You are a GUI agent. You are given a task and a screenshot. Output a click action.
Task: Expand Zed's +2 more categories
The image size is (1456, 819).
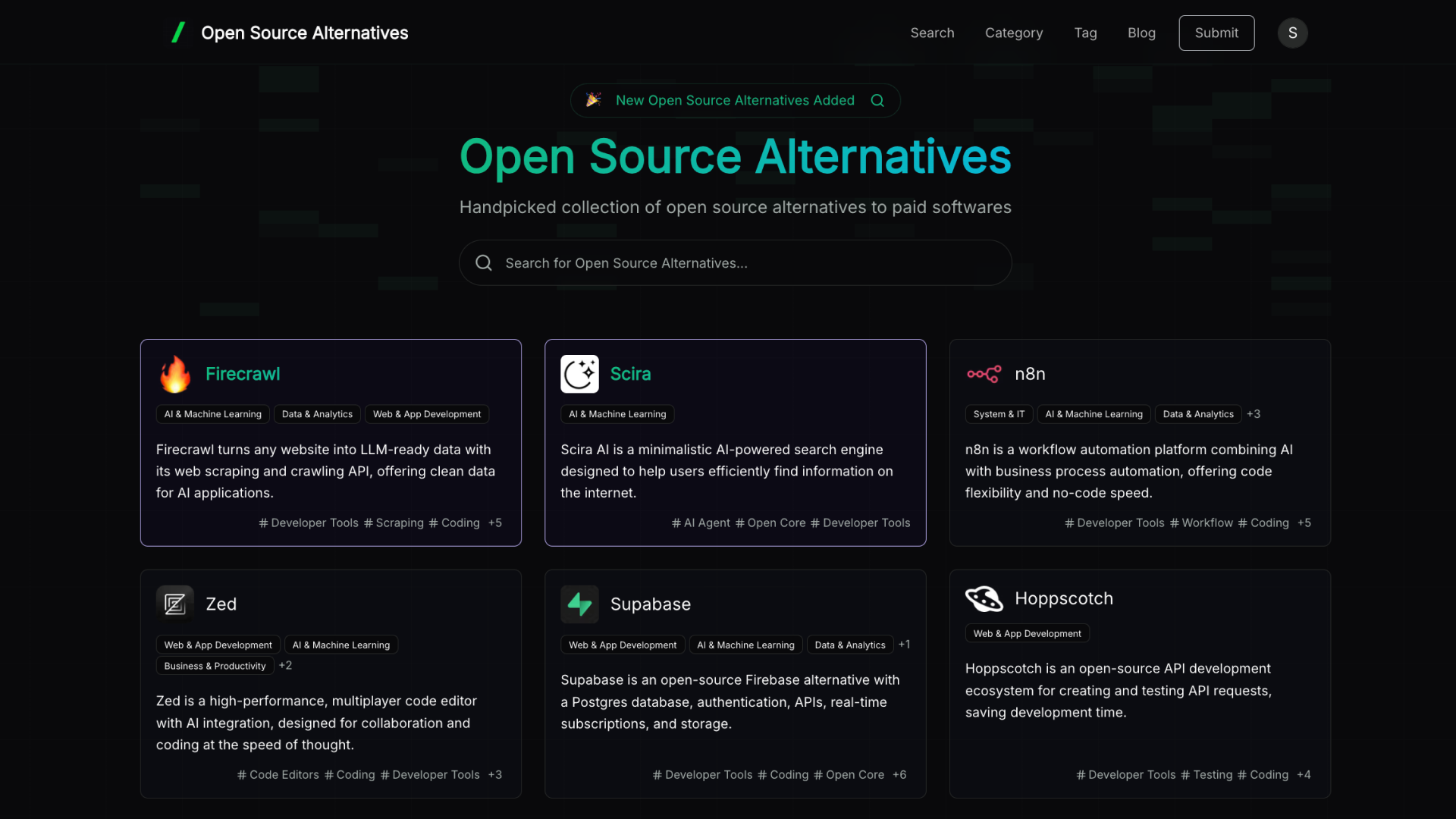tap(285, 665)
